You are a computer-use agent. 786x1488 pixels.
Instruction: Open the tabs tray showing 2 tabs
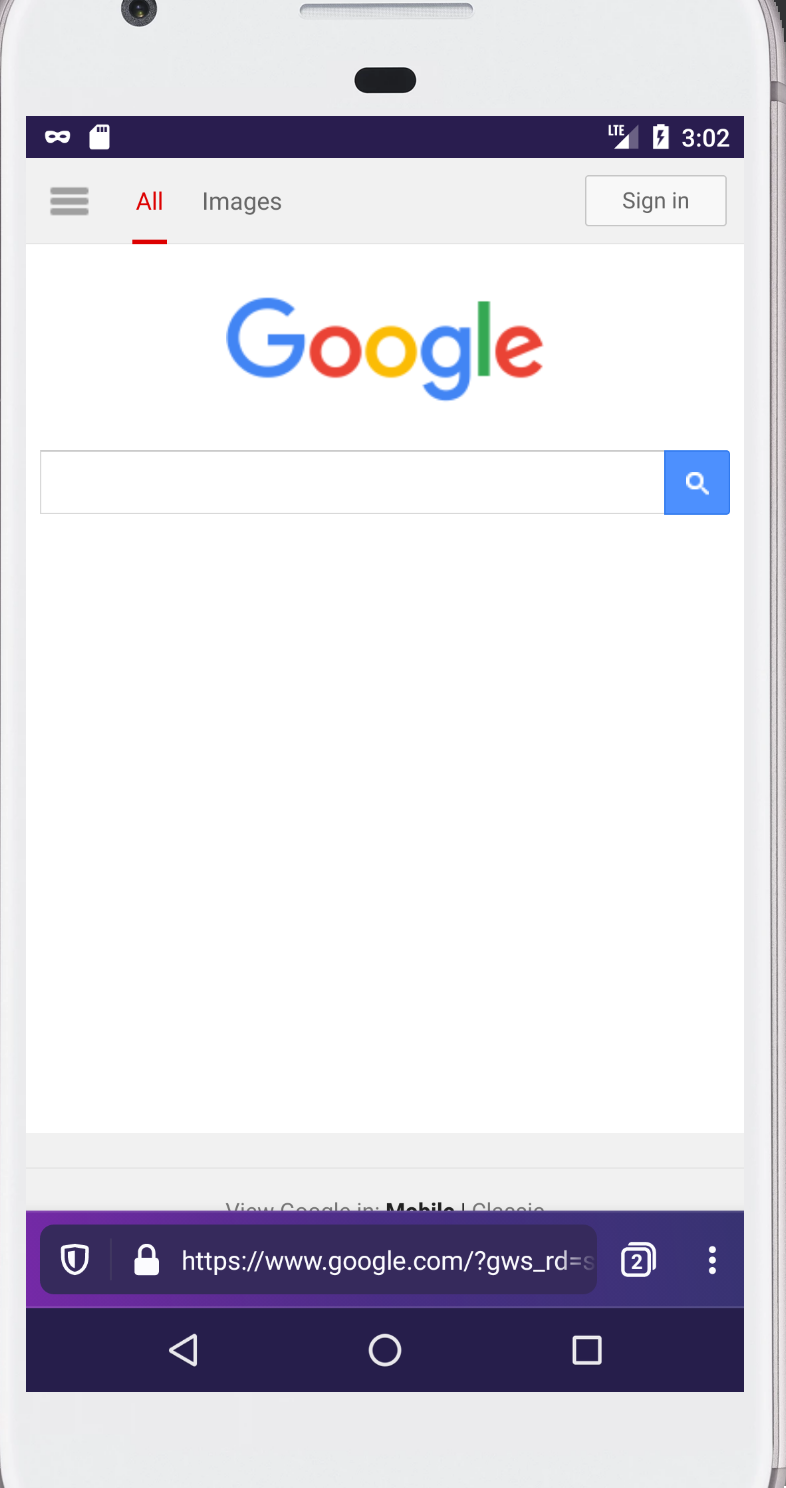click(638, 1260)
